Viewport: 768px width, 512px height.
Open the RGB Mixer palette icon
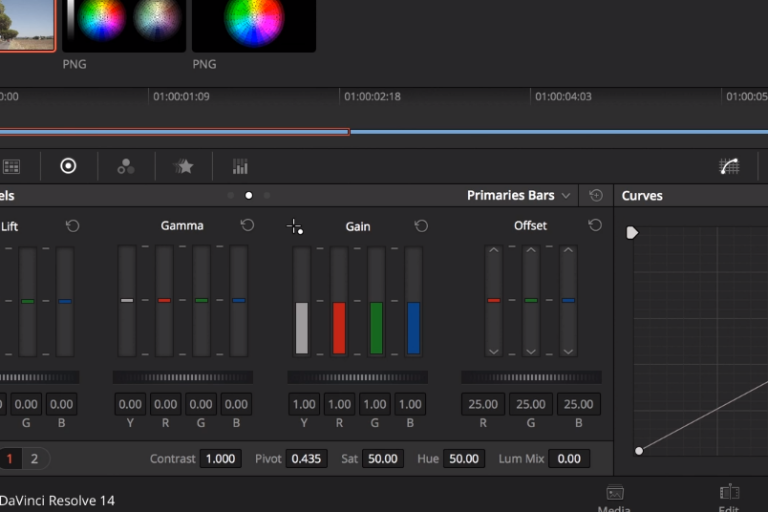(126, 167)
